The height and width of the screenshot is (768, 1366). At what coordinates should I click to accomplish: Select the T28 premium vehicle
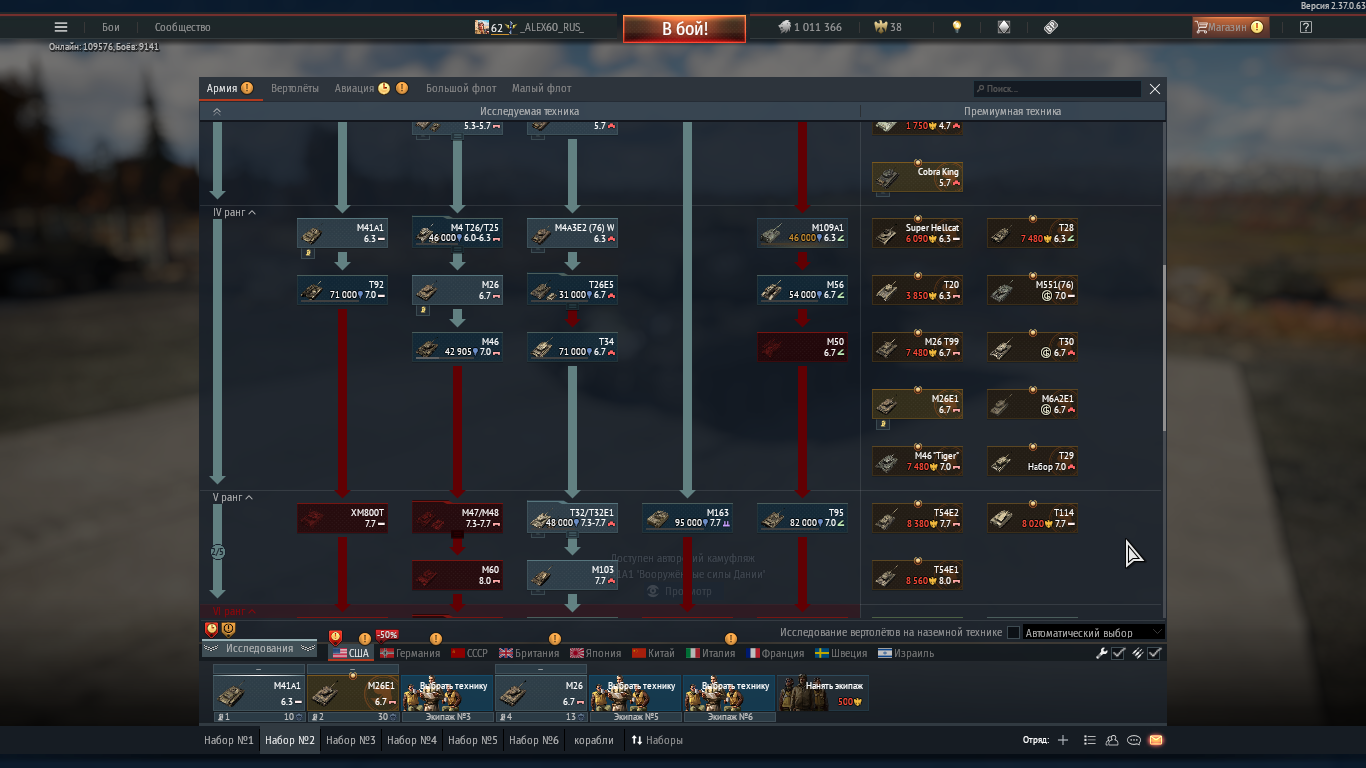click(1032, 233)
